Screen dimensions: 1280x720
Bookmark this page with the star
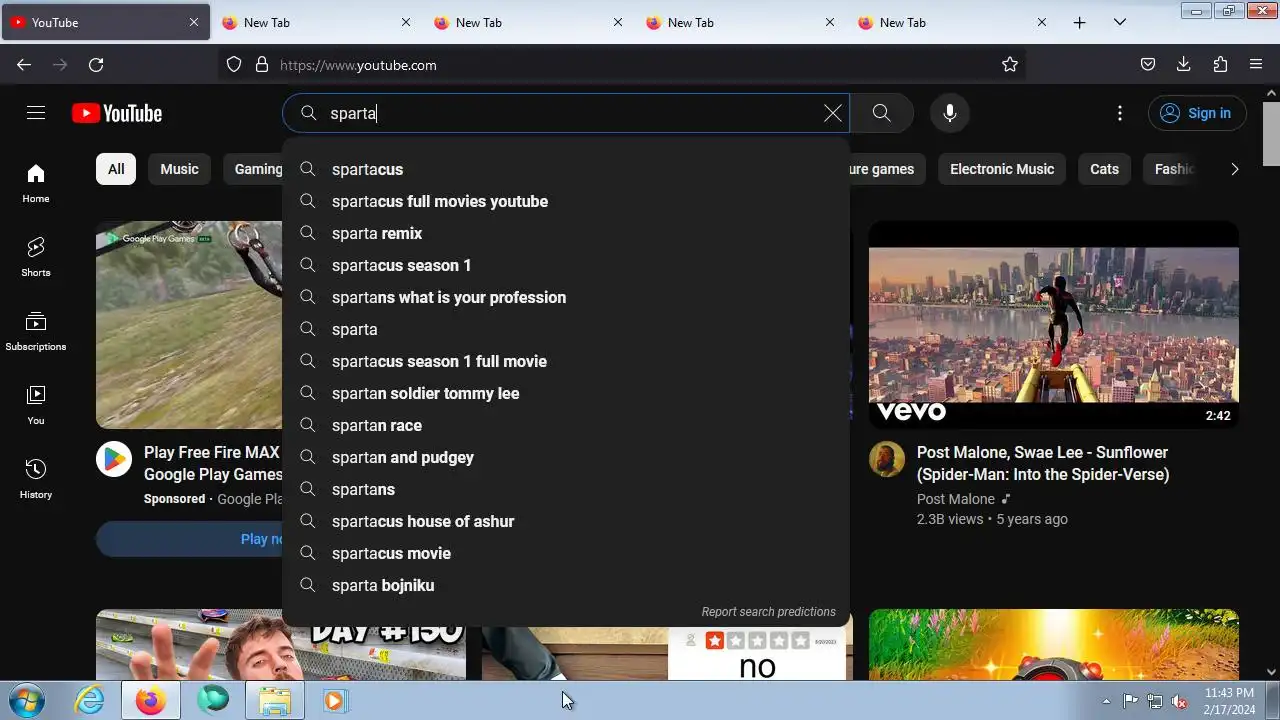click(1010, 65)
